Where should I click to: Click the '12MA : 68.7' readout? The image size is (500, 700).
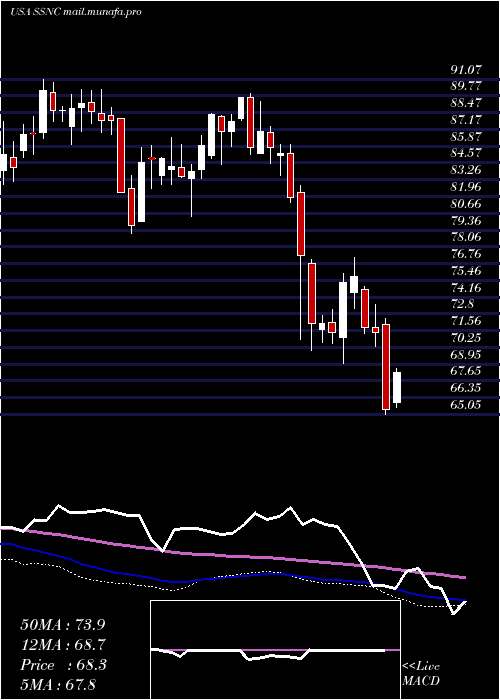pos(62,645)
